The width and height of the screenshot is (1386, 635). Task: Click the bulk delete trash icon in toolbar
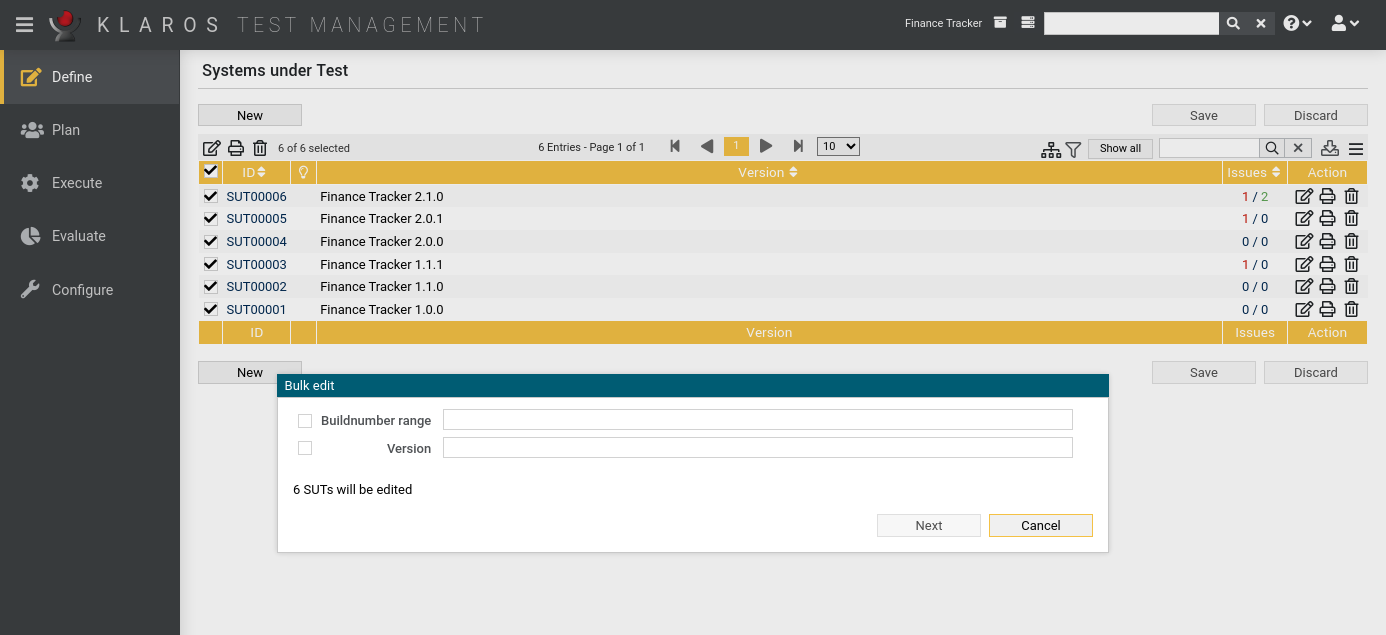pyautogui.click(x=260, y=148)
